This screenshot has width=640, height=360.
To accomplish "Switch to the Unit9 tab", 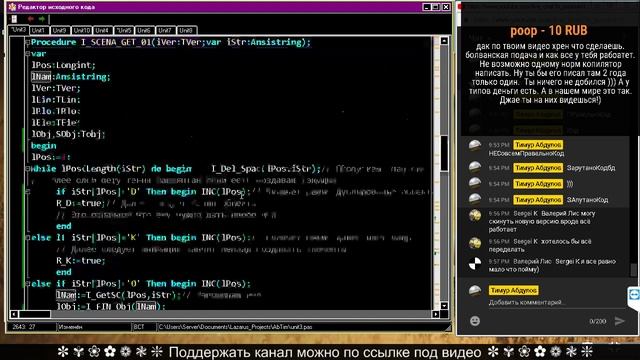I will (x=60, y=30).
